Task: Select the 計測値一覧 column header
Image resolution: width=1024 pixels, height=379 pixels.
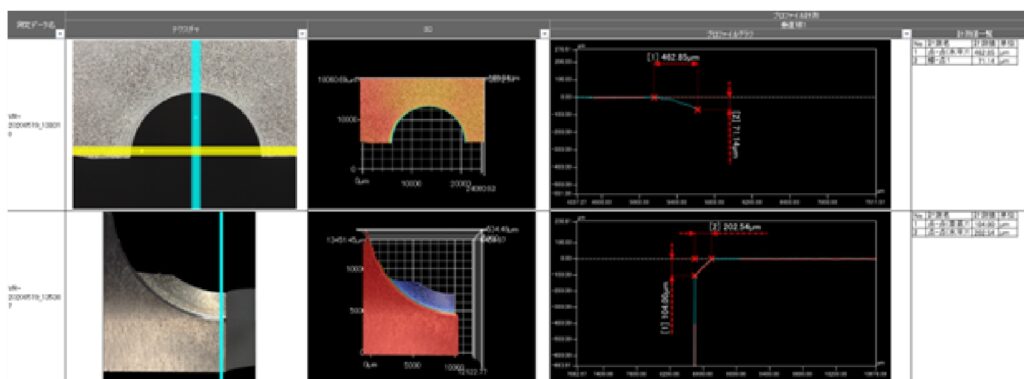Action: click(x=968, y=33)
